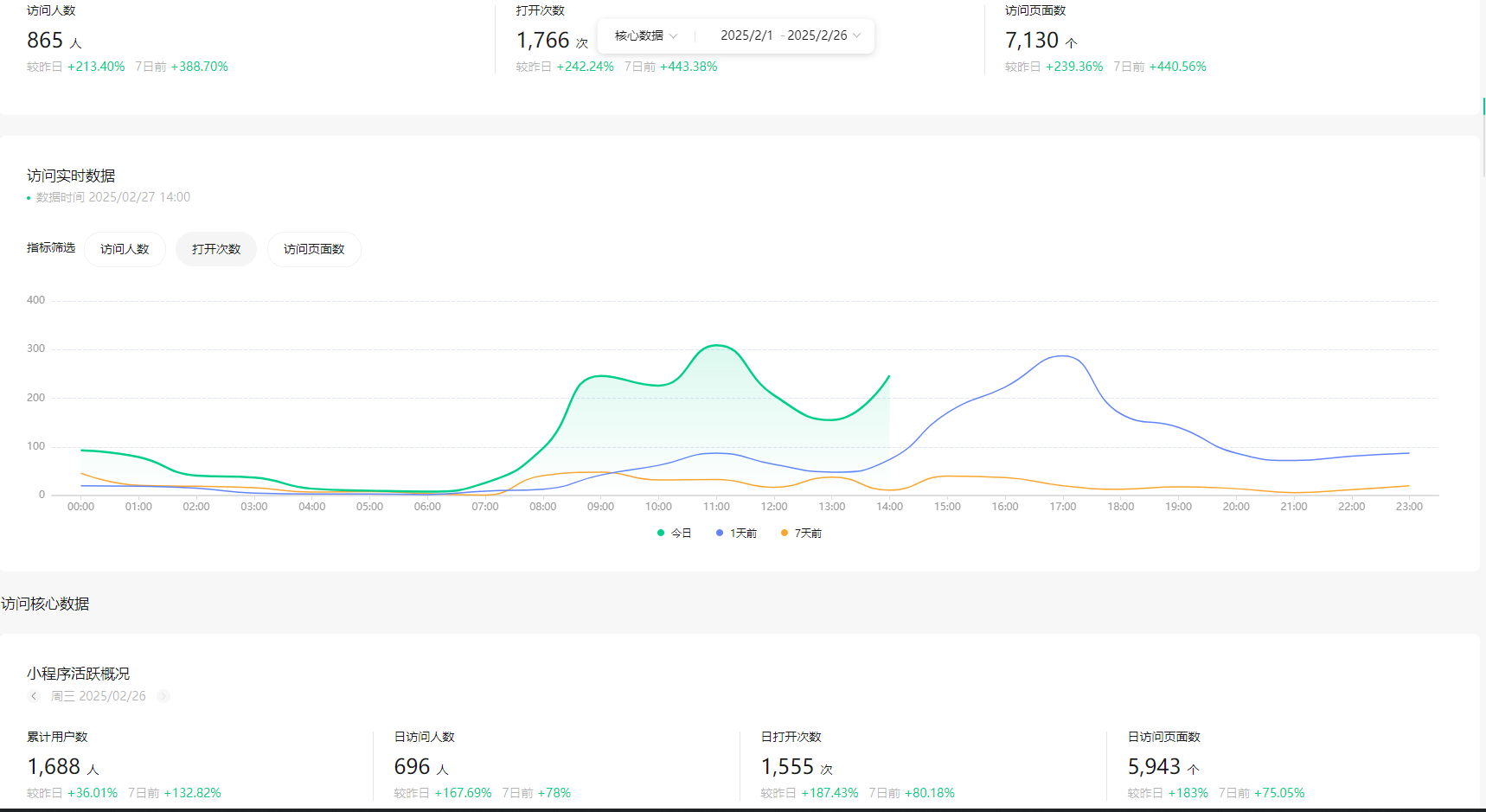The width and height of the screenshot is (1486, 812).
Task: Click the 1,555 日打开次数 value
Action: 787,767
